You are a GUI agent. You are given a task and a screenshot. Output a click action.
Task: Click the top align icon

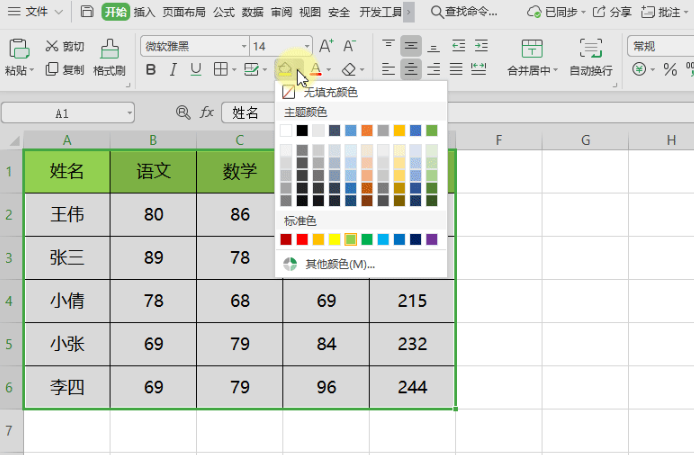388,45
